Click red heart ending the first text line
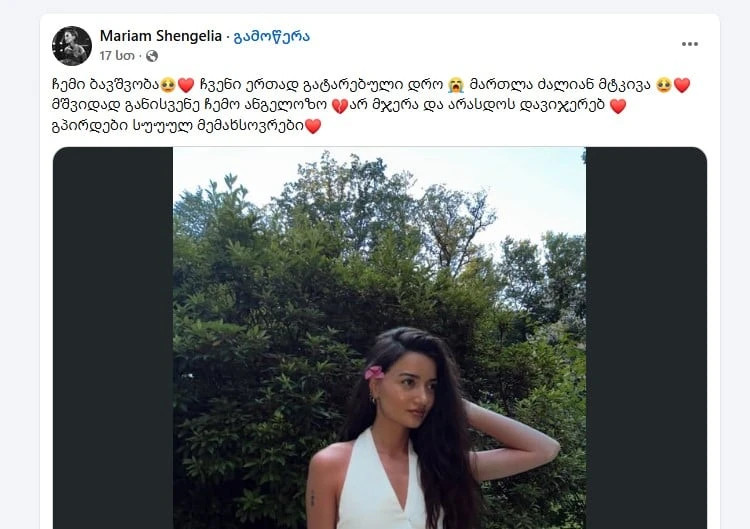The image size is (750, 529). [x=682, y=85]
